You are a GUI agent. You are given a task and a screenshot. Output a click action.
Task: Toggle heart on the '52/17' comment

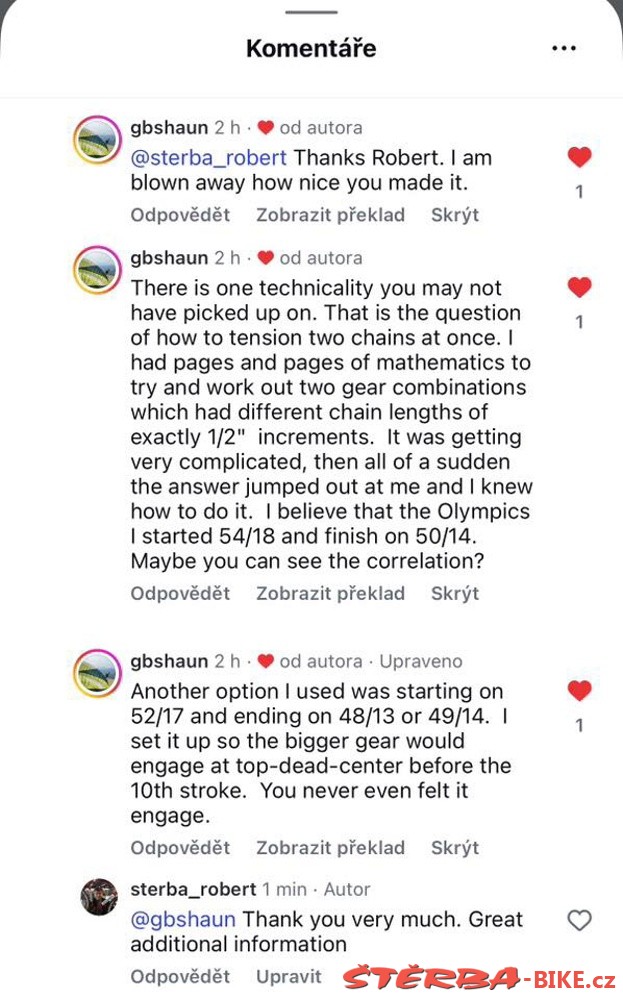click(579, 690)
